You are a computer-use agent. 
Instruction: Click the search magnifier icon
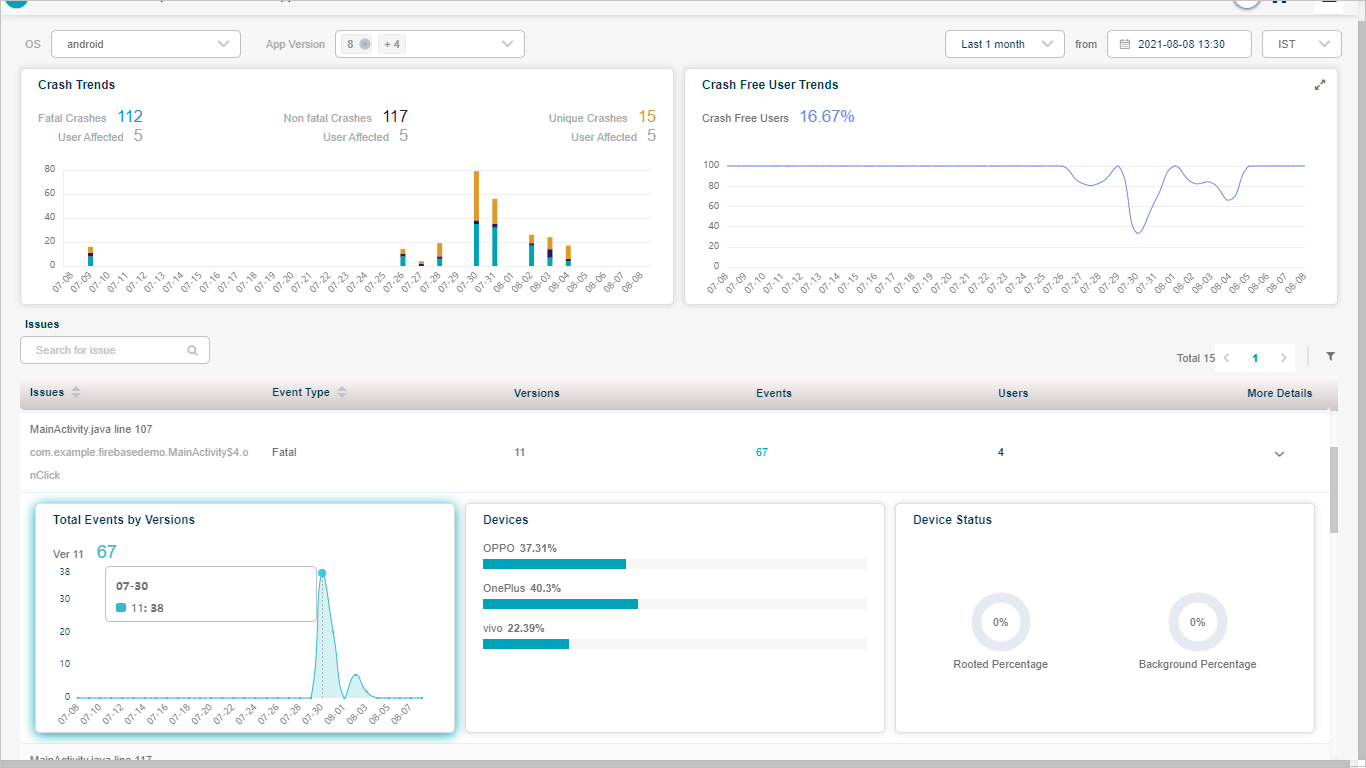coord(192,351)
